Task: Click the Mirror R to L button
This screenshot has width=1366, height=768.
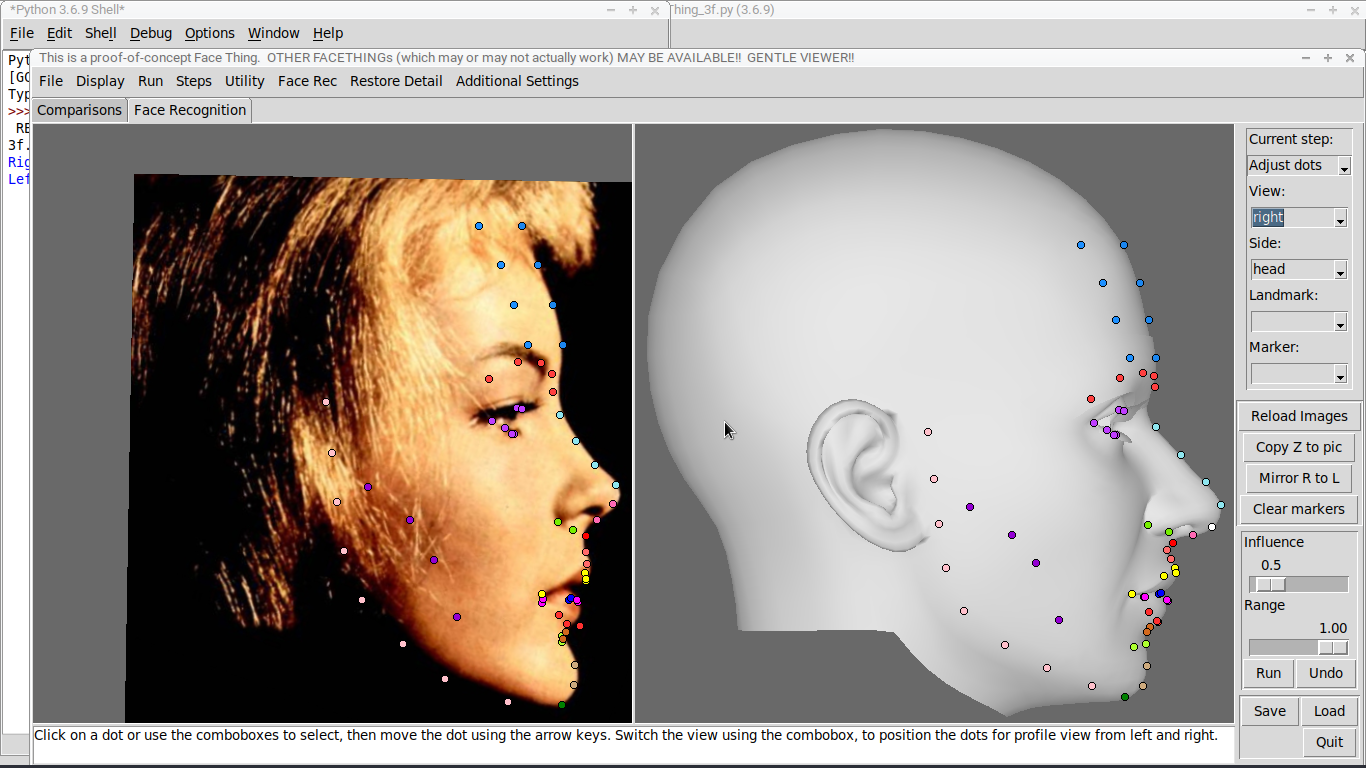Action: 1299,478
